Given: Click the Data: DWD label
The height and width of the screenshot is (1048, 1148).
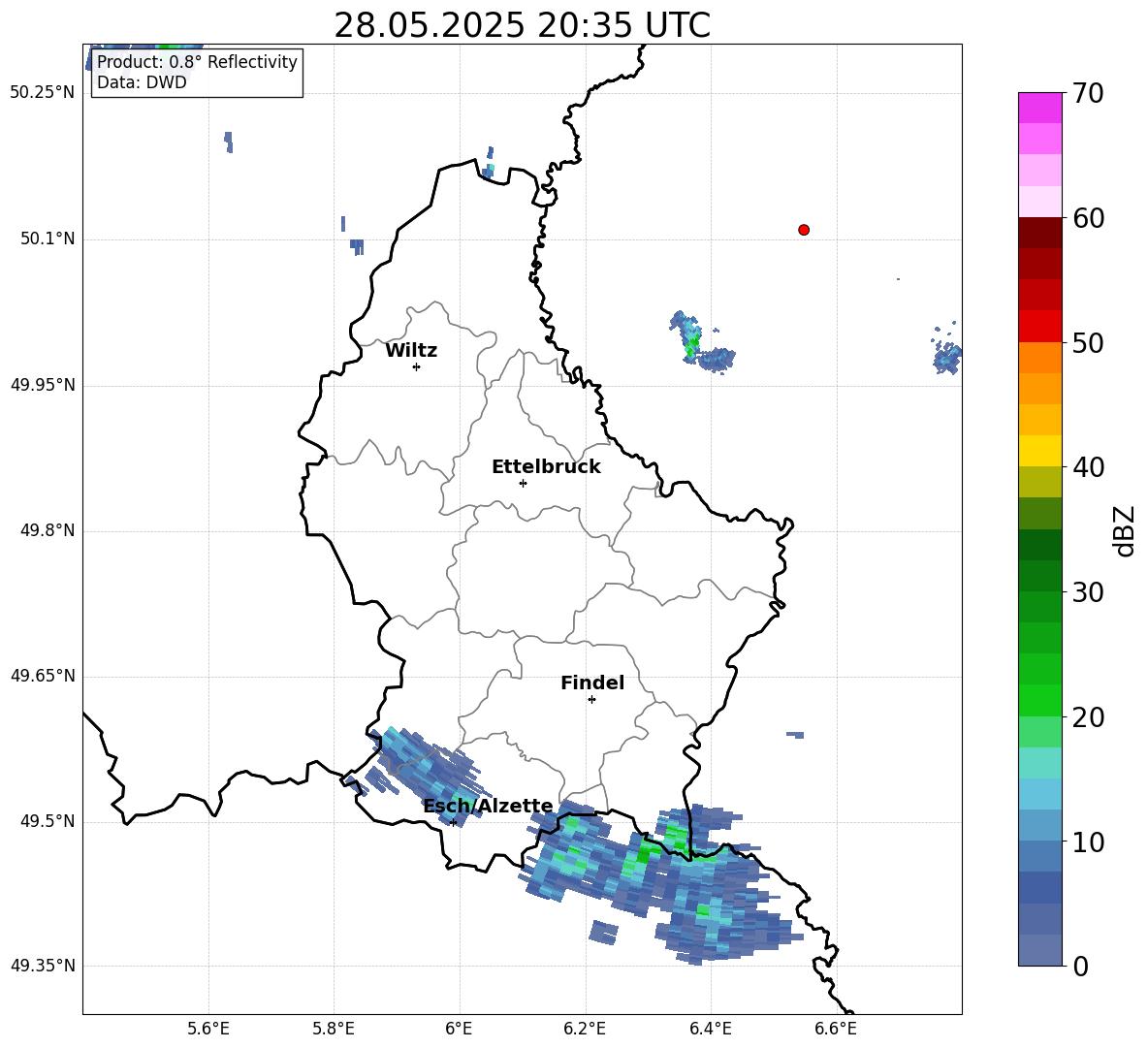Looking at the screenshot, I should point(142,82).
